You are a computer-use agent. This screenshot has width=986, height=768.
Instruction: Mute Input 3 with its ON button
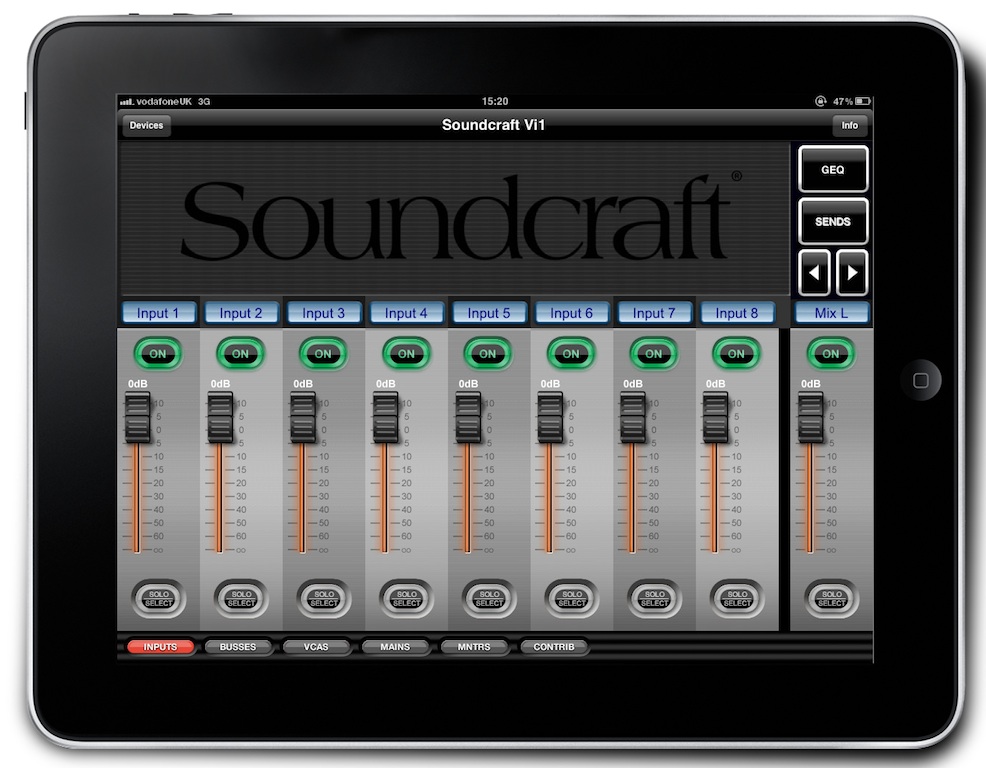click(323, 353)
